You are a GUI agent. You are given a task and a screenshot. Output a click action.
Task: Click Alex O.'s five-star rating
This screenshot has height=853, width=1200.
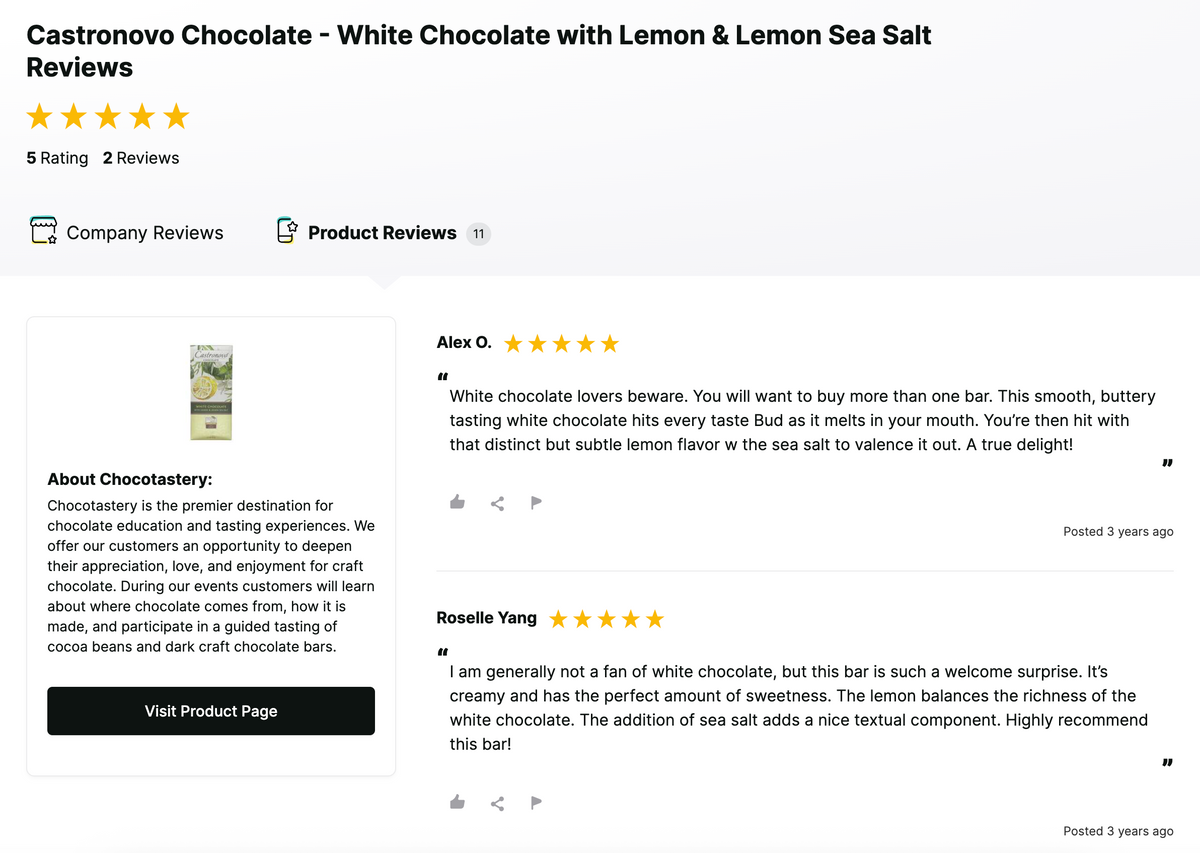click(x=561, y=344)
